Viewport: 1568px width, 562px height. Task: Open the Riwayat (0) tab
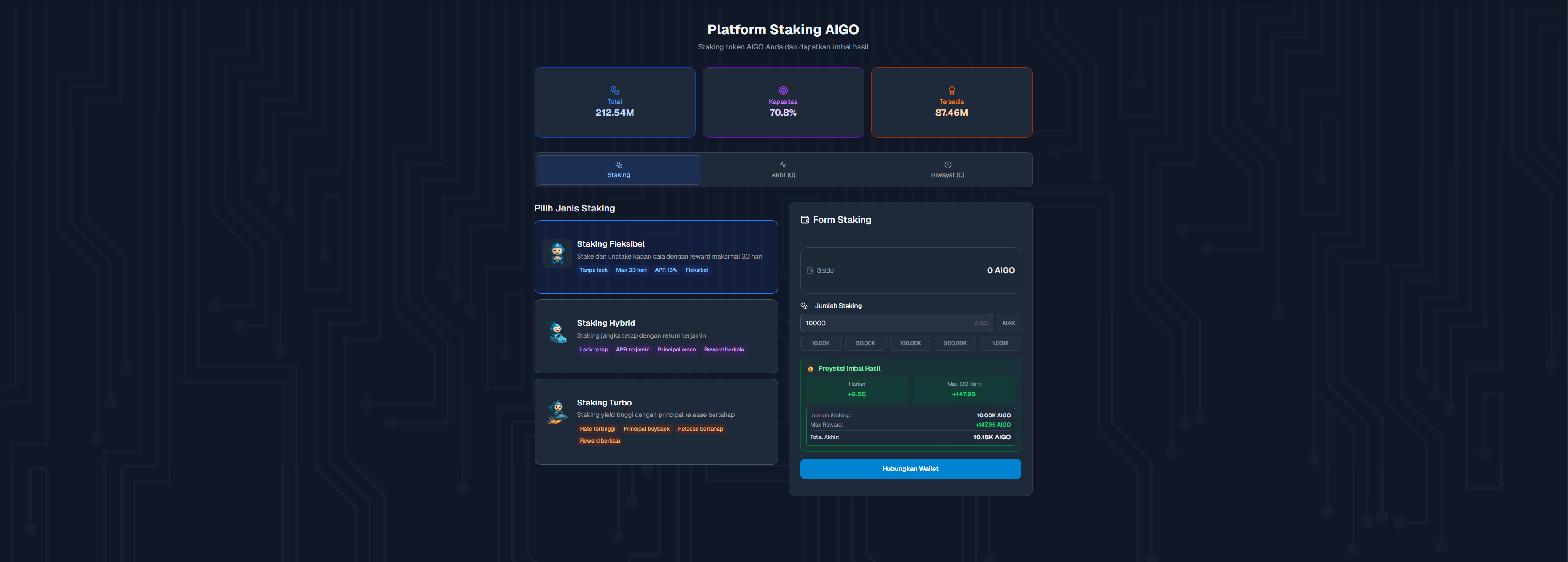click(947, 170)
